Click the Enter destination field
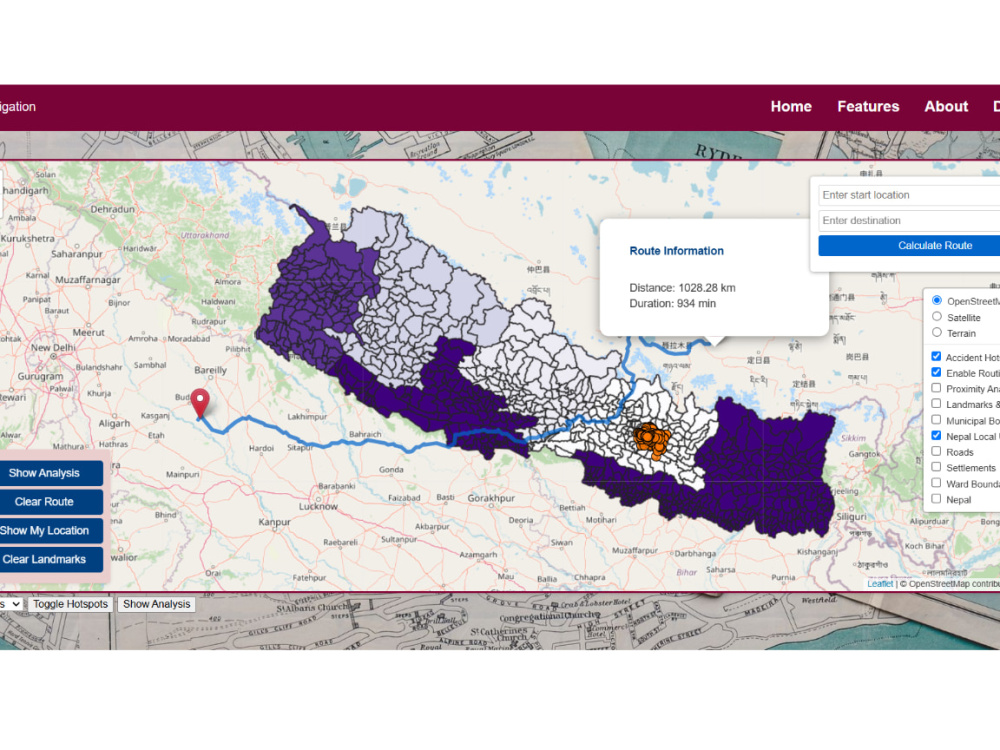This screenshot has height=750, width=1000. tap(909, 221)
